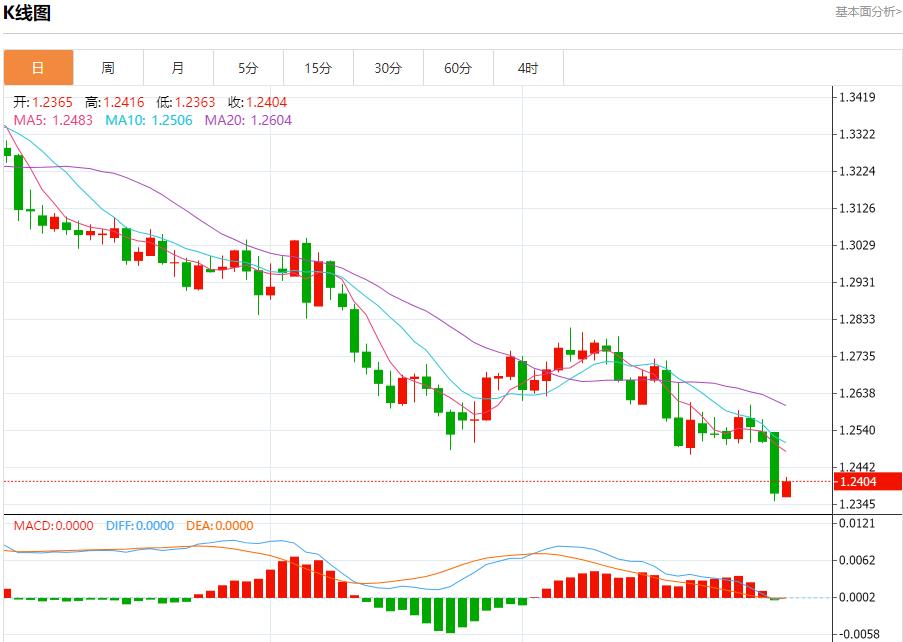Switch to the 周 weekly tab
The image size is (903, 642).
point(108,68)
